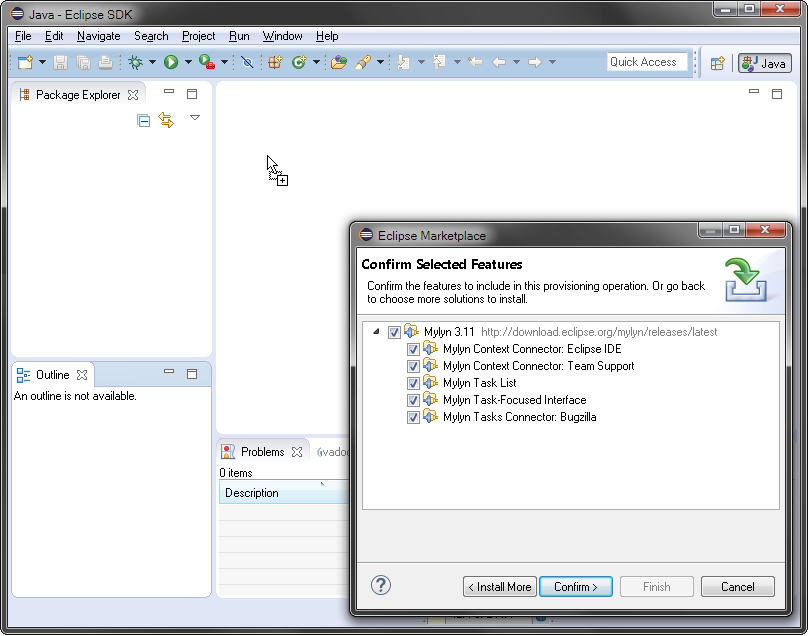Screen dimensions: 808x636
Task: Sort by the Description column header
Action: (284, 493)
